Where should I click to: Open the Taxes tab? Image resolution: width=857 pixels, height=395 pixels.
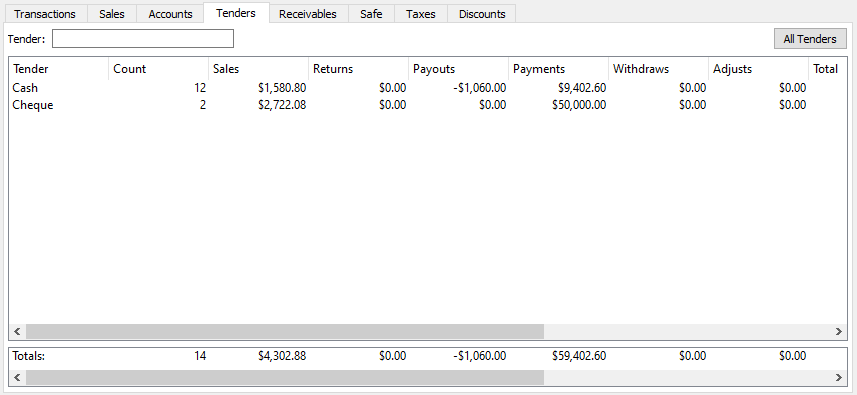click(420, 14)
